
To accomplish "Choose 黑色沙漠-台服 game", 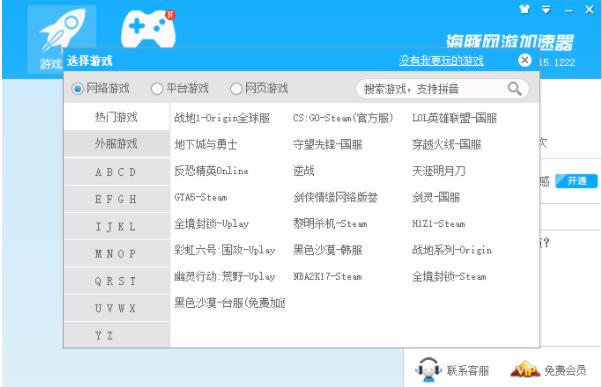I will point(230,303).
